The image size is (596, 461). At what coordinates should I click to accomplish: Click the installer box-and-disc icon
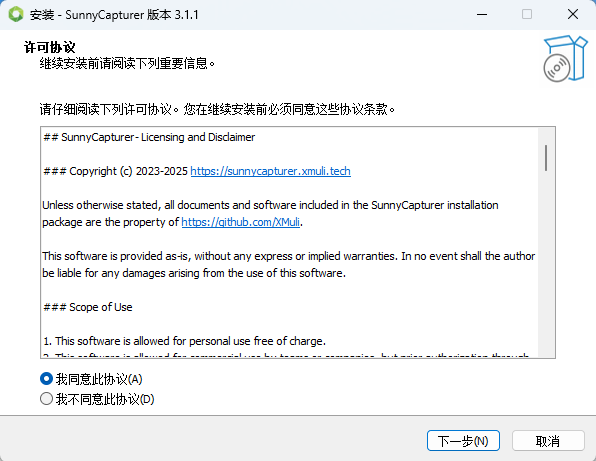(x=565, y=59)
